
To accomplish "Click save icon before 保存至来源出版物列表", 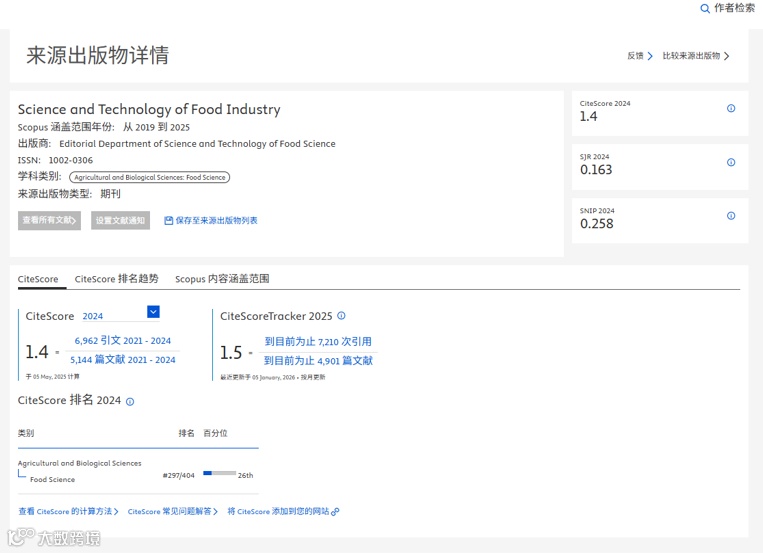I will (x=168, y=221).
